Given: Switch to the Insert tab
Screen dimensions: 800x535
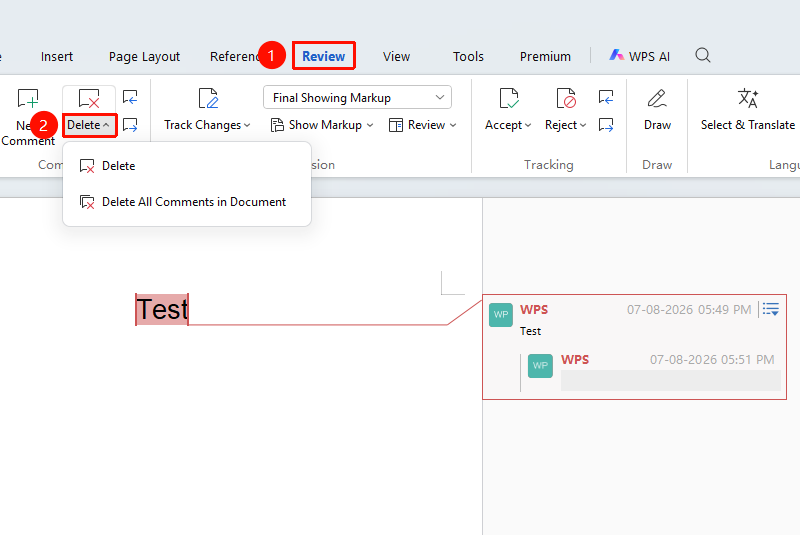Looking at the screenshot, I should click(x=57, y=57).
